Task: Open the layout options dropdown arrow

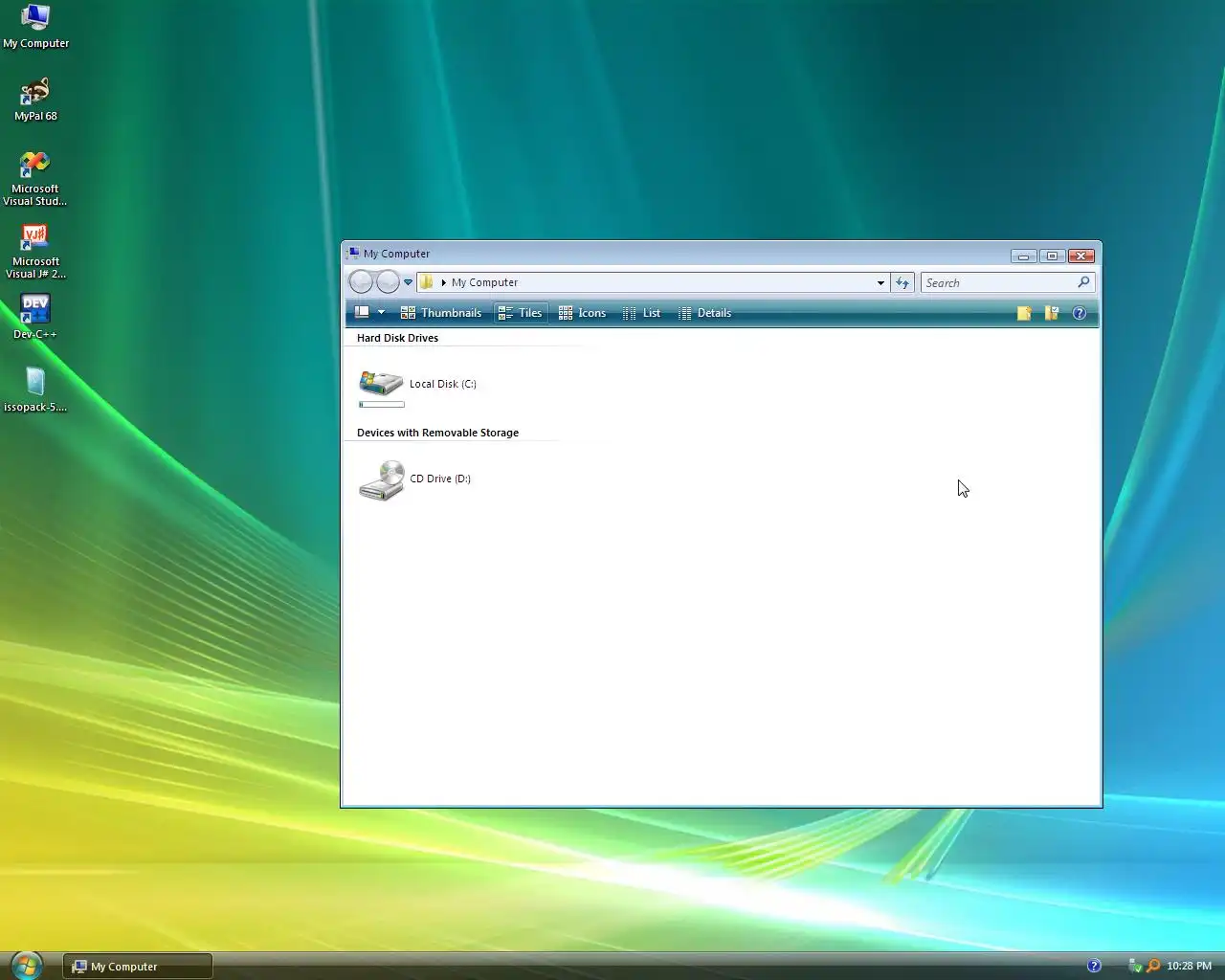Action: click(x=381, y=313)
